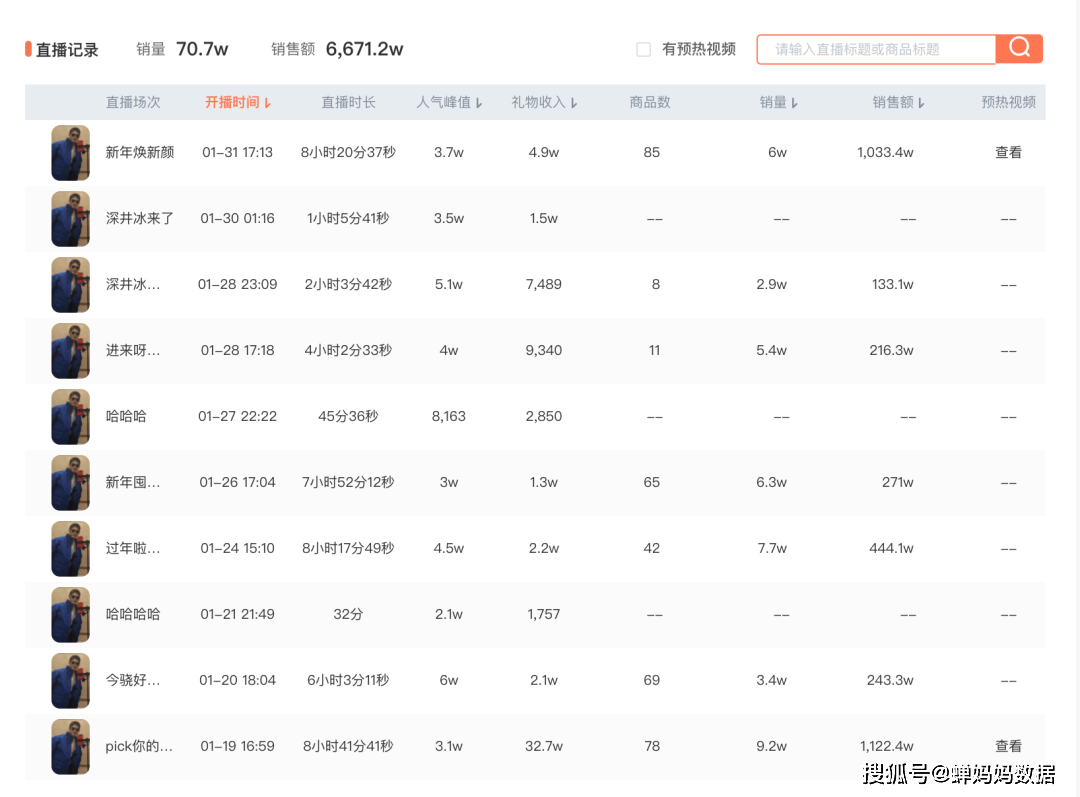Image resolution: width=1080 pixels, height=797 pixels.
Task: Sort by 销量 column arrow icon
Action: [794, 103]
